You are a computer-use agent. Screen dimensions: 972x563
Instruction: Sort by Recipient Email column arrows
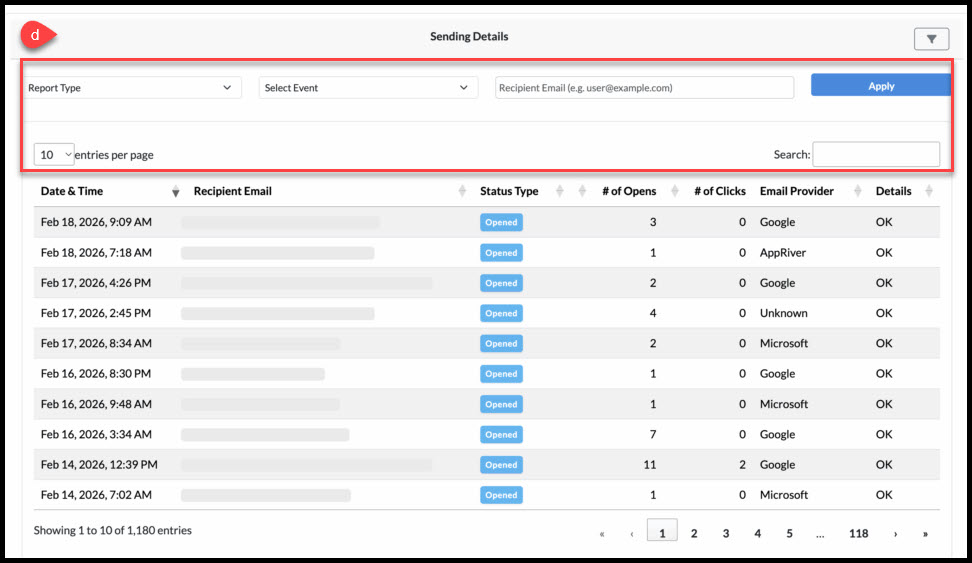[462, 191]
